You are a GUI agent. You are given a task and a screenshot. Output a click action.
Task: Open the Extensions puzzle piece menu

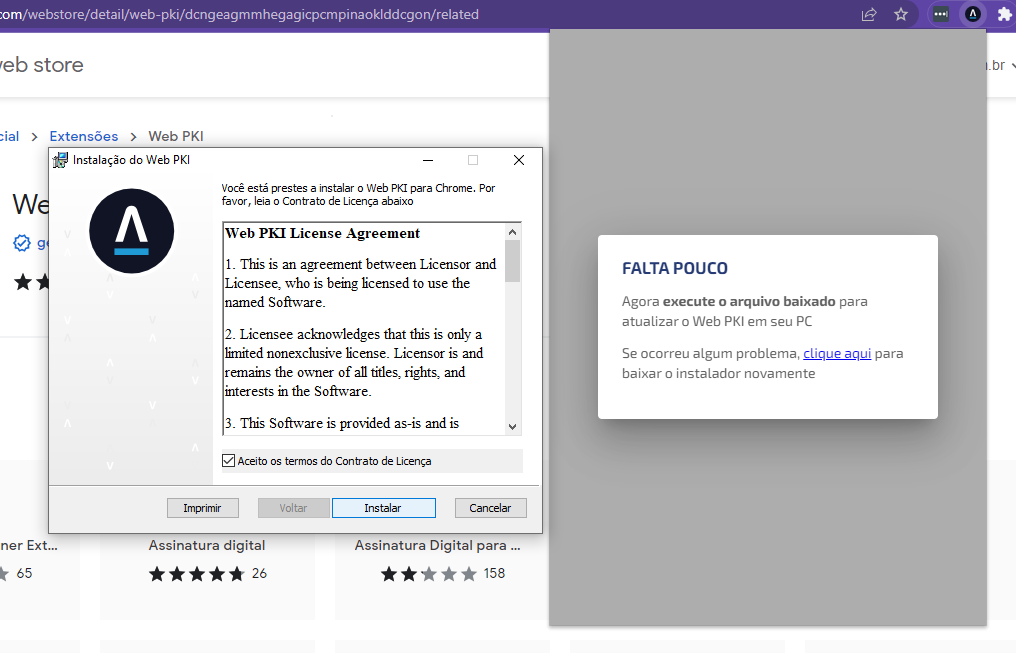pos(1004,14)
